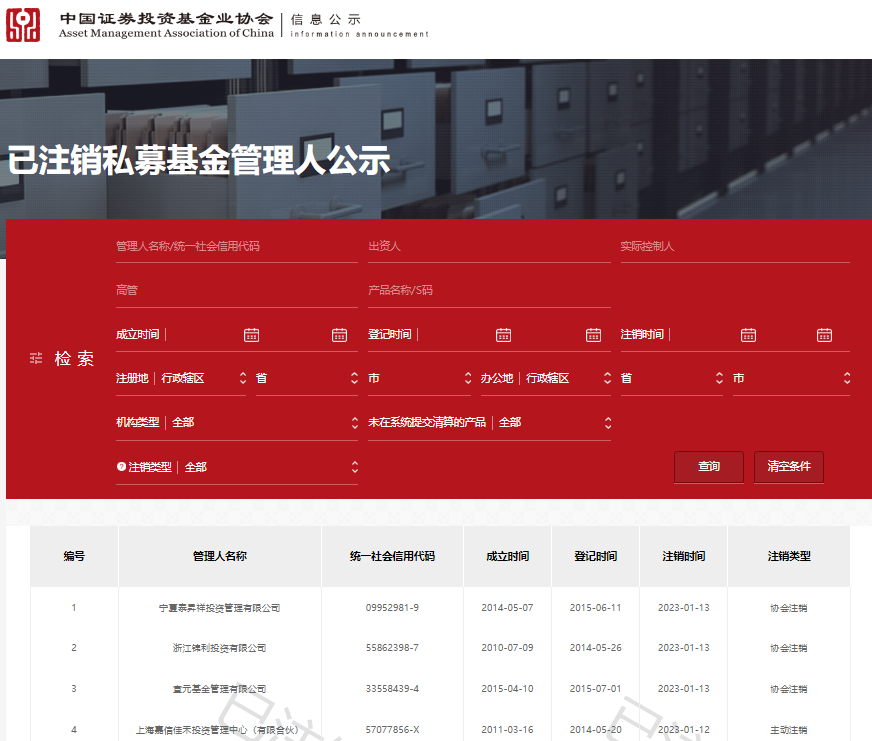
Task: Open the 办公地 省 province dropdown
Action: (x=718, y=377)
